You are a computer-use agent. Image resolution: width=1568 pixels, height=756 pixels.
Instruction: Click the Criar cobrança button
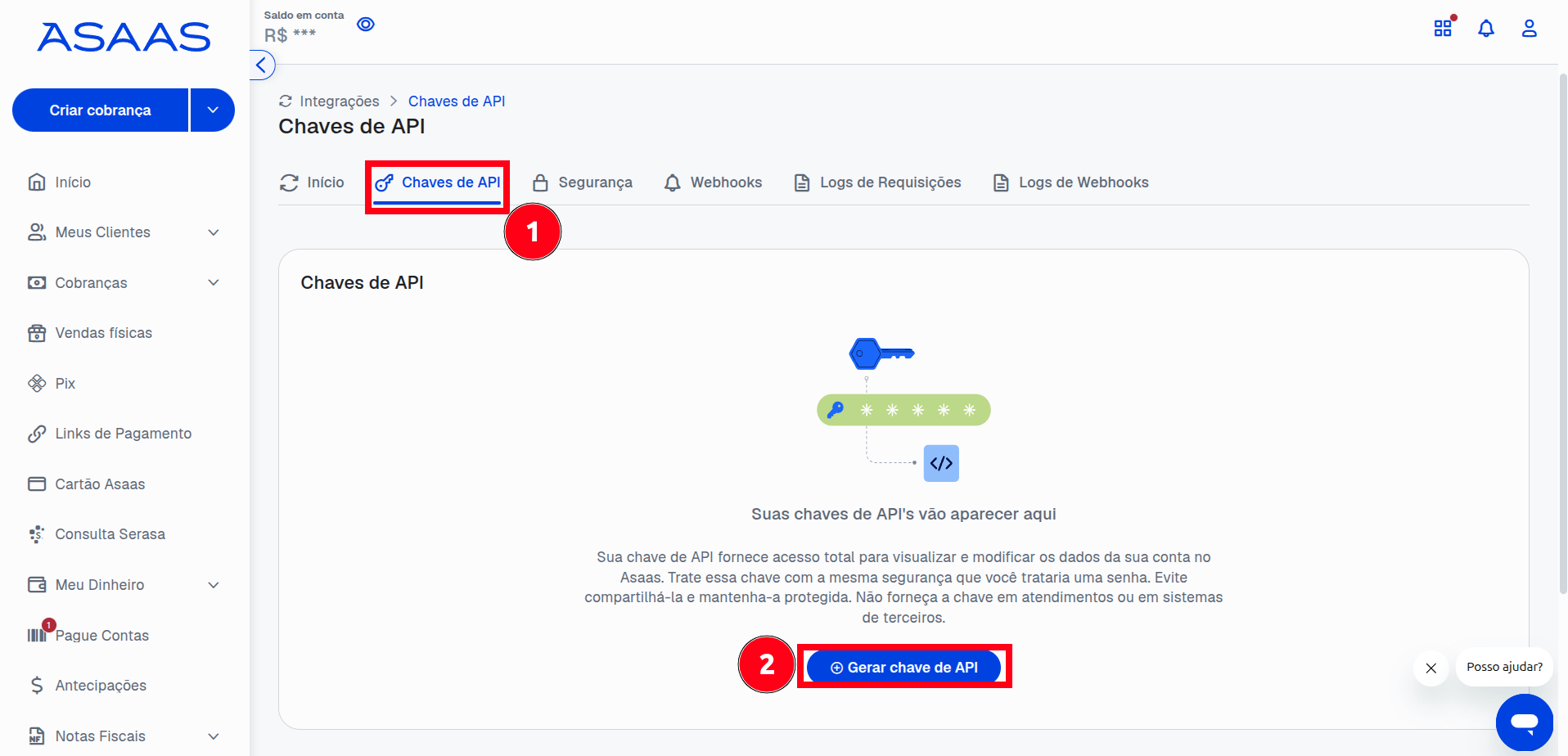pyautogui.click(x=100, y=110)
